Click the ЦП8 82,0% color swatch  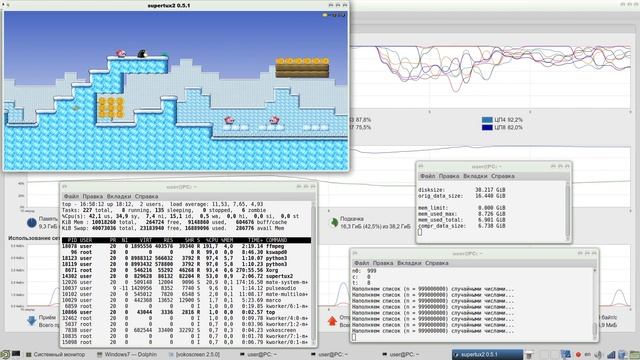487,127
